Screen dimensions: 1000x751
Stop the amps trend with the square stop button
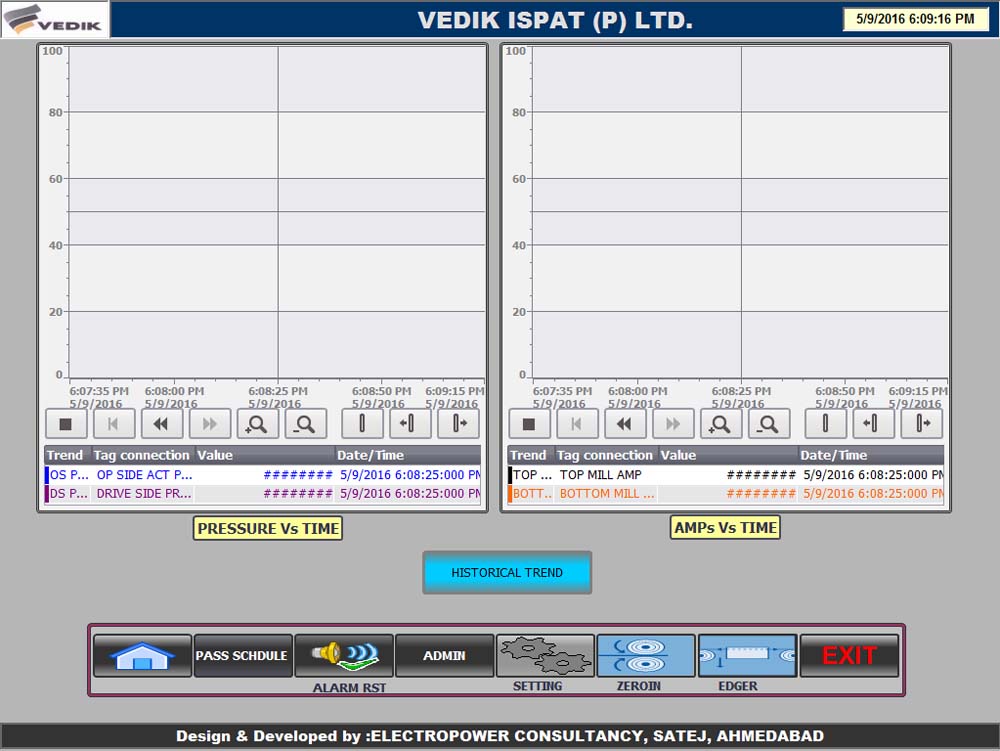click(x=529, y=424)
